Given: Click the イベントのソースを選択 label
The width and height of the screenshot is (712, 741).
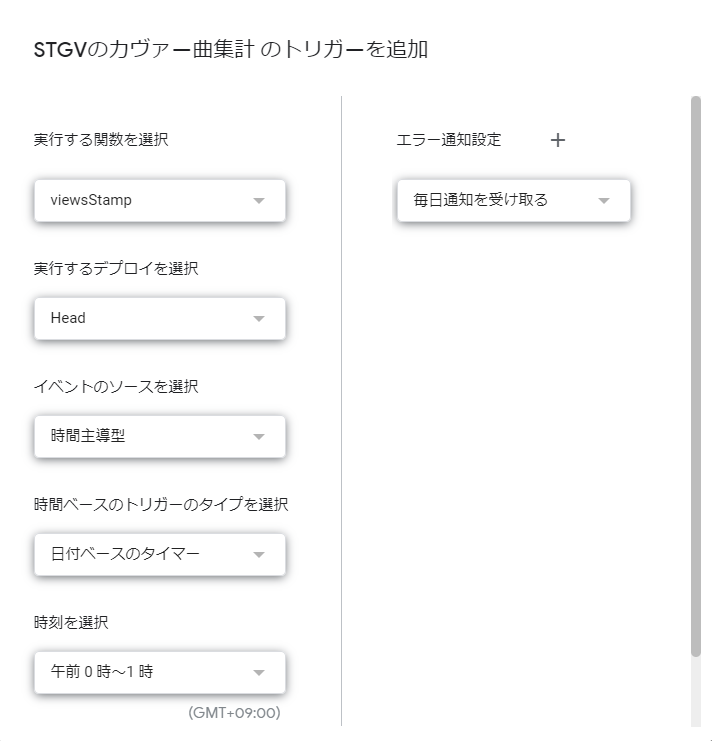Looking at the screenshot, I should click(x=116, y=386).
